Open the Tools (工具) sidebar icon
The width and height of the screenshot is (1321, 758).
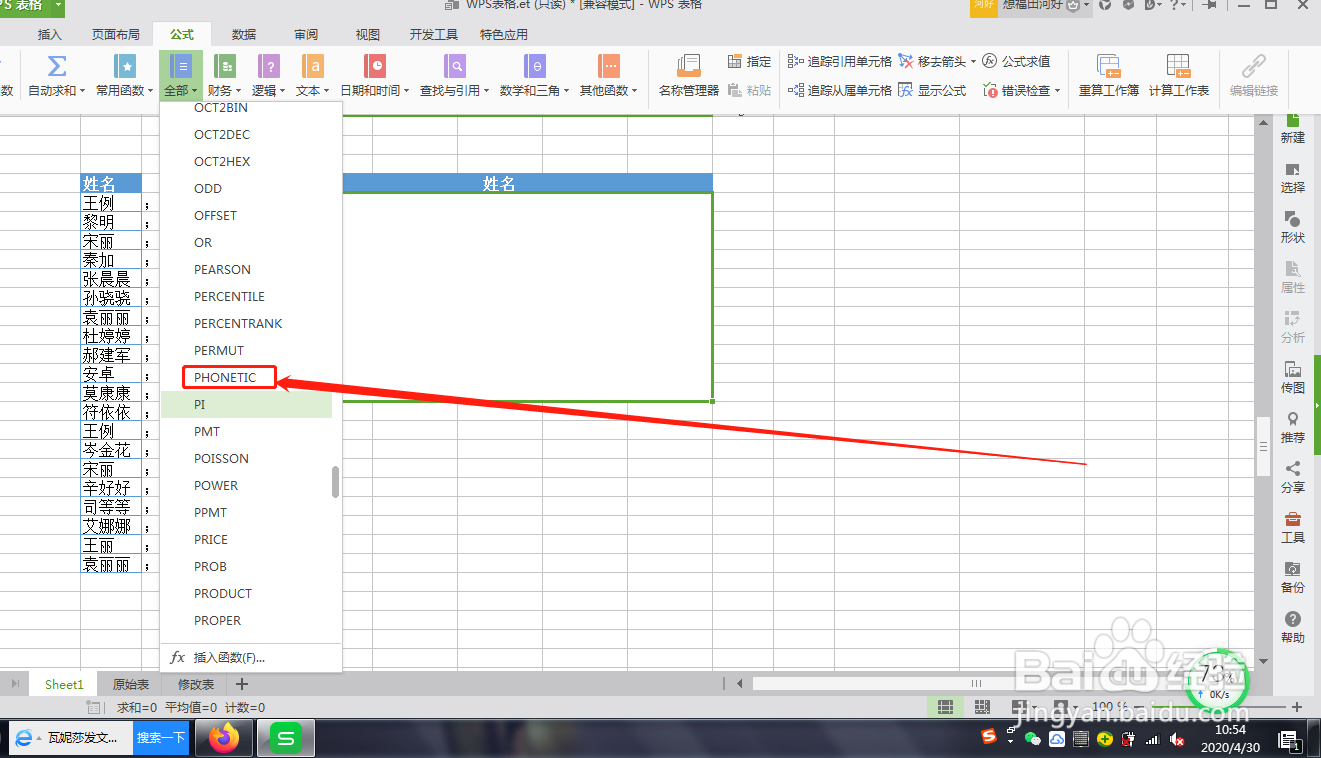(1293, 528)
